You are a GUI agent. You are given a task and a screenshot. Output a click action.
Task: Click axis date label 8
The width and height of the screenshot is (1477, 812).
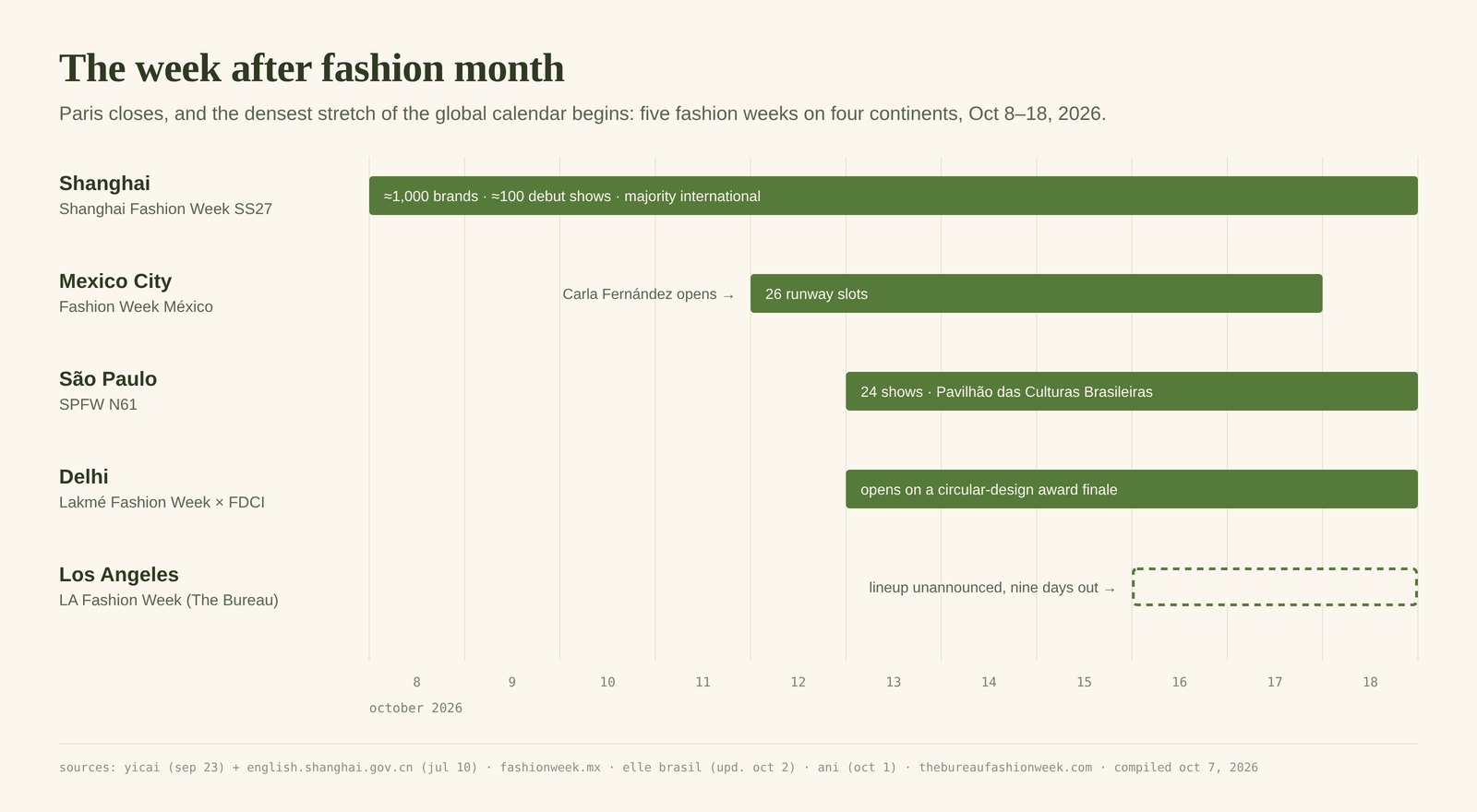[416, 682]
